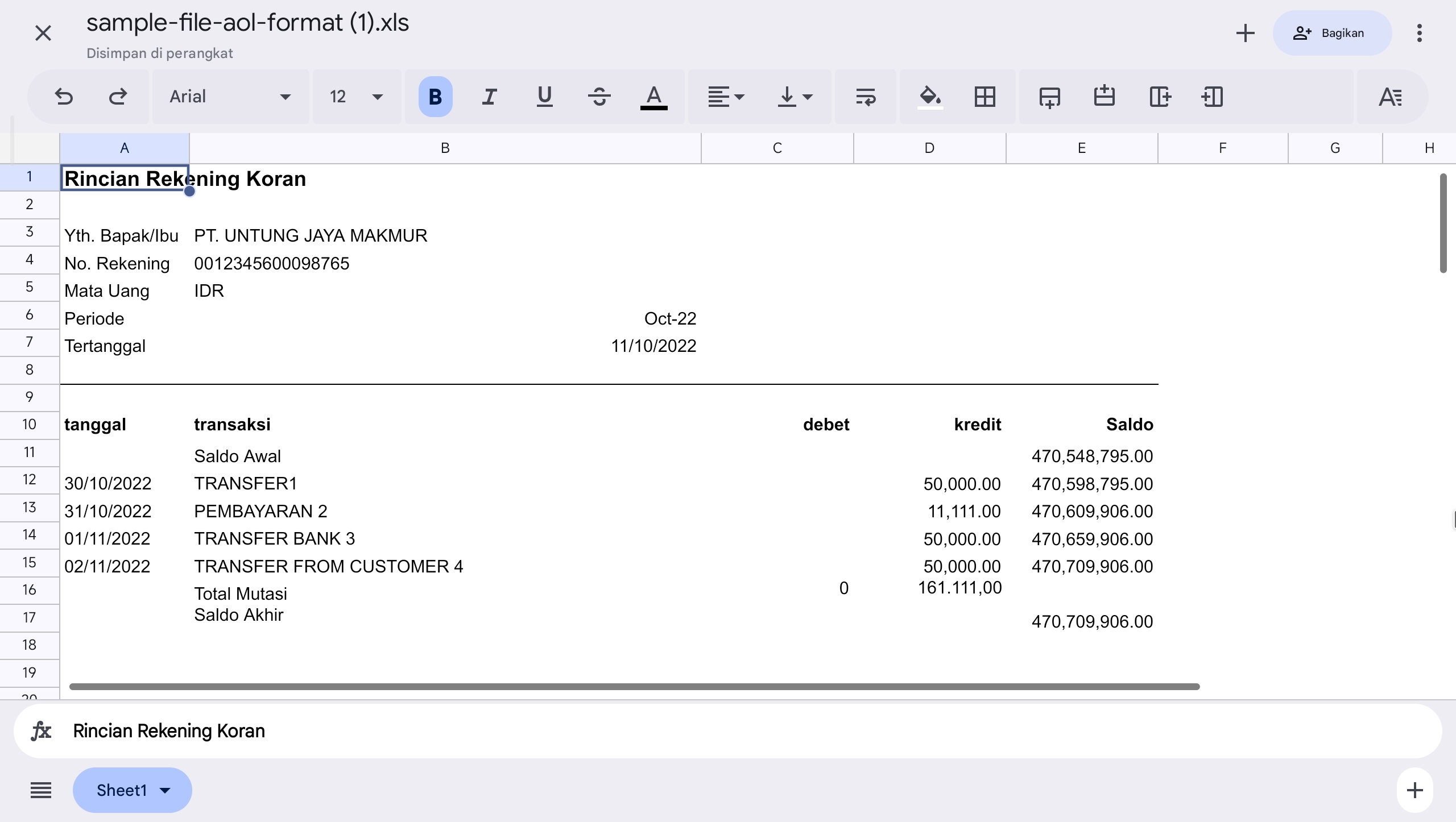Expand the horizontal alignment dropdown

pos(726,97)
